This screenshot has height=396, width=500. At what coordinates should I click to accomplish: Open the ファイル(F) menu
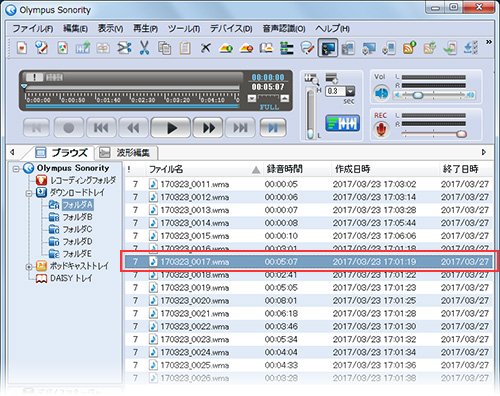[x=32, y=29]
